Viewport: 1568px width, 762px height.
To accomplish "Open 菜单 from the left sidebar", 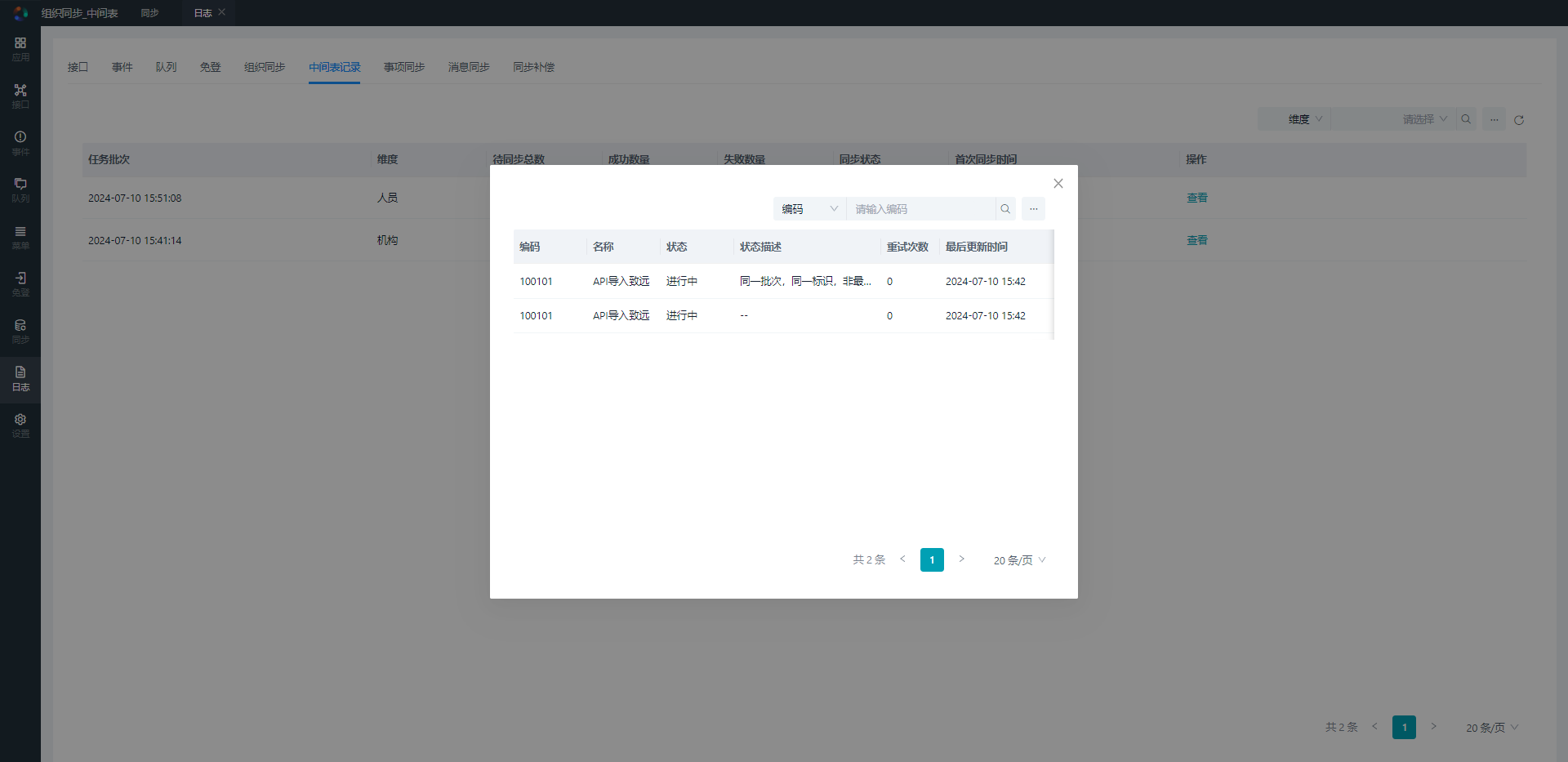I will pyautogui.click(x=20, y=237).
